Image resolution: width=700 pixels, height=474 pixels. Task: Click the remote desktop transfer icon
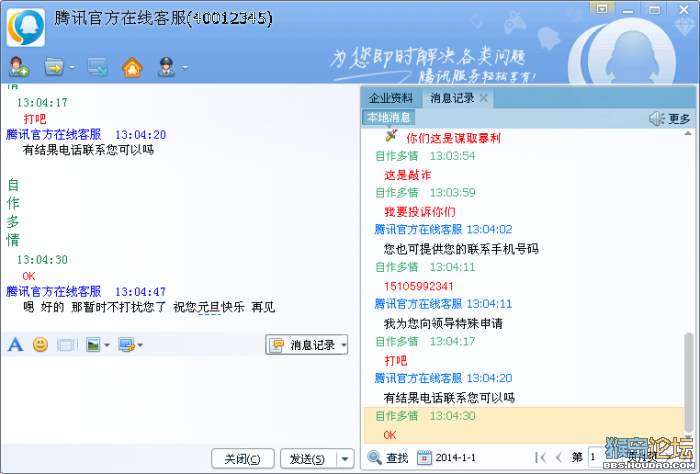click(97, 67)
